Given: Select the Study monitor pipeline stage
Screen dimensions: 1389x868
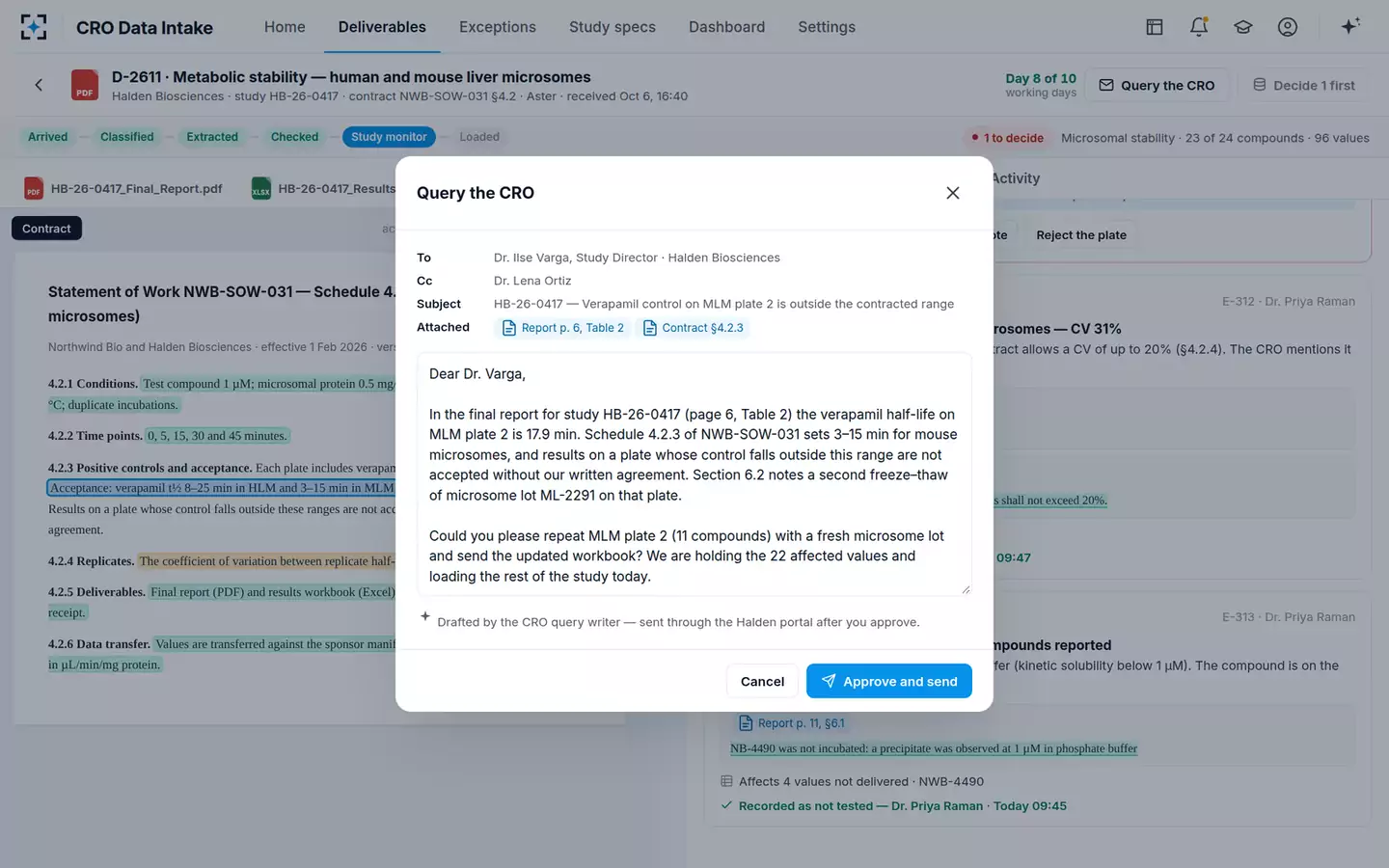Looking at the screenshot, I should (x=389, y=137).
